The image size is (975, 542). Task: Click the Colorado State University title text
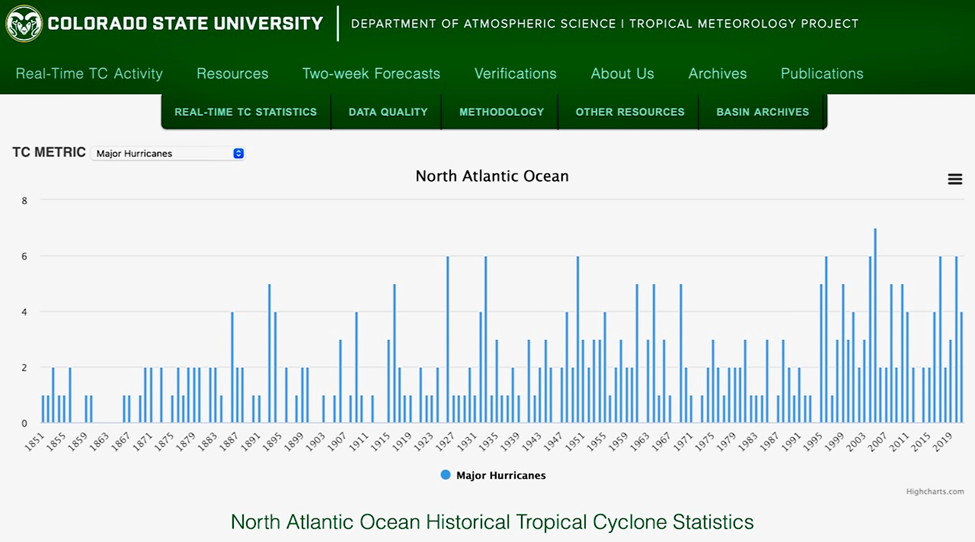tap(185, 23)
